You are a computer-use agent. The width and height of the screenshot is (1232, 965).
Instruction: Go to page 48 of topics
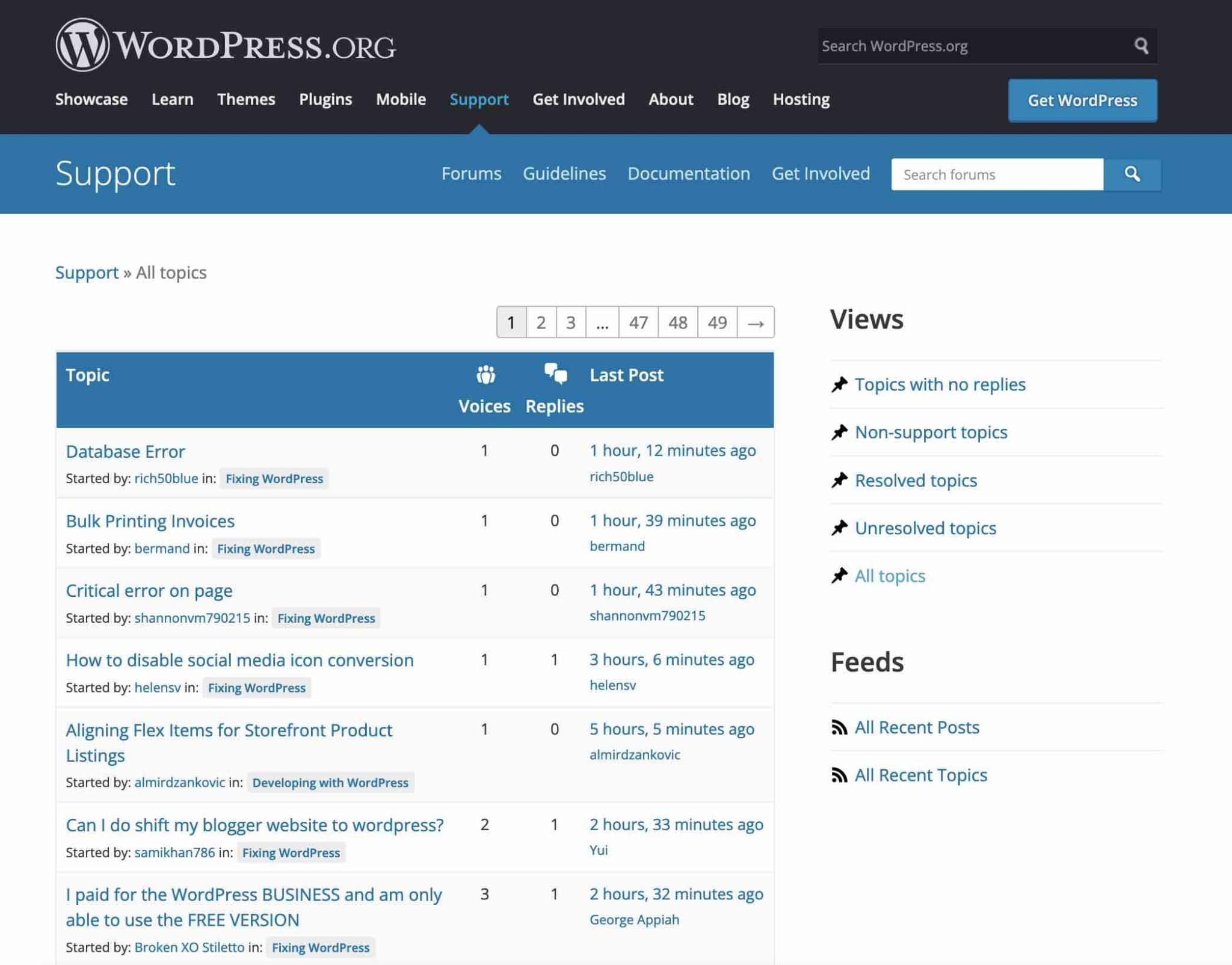click(x=678, y=322)
